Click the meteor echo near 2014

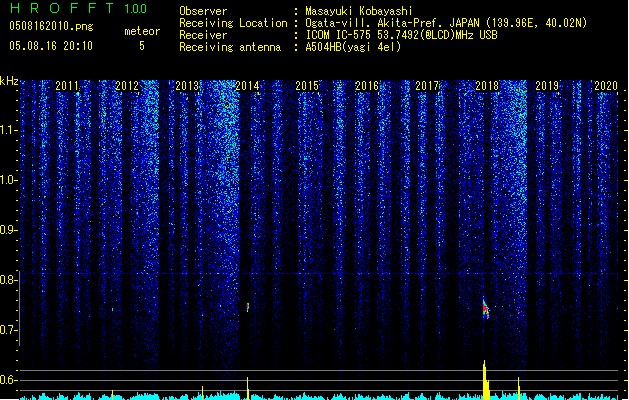[248, 307]
